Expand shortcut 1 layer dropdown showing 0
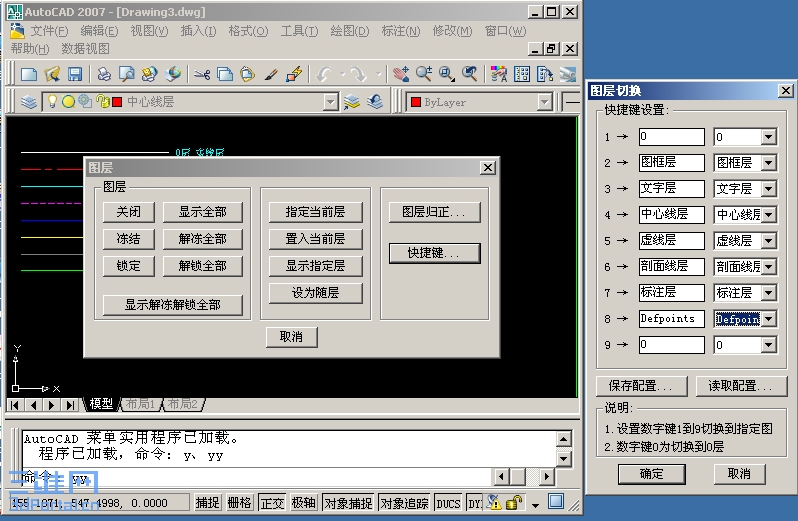Viewport: 798px width, 521px height. click(768, 137)
